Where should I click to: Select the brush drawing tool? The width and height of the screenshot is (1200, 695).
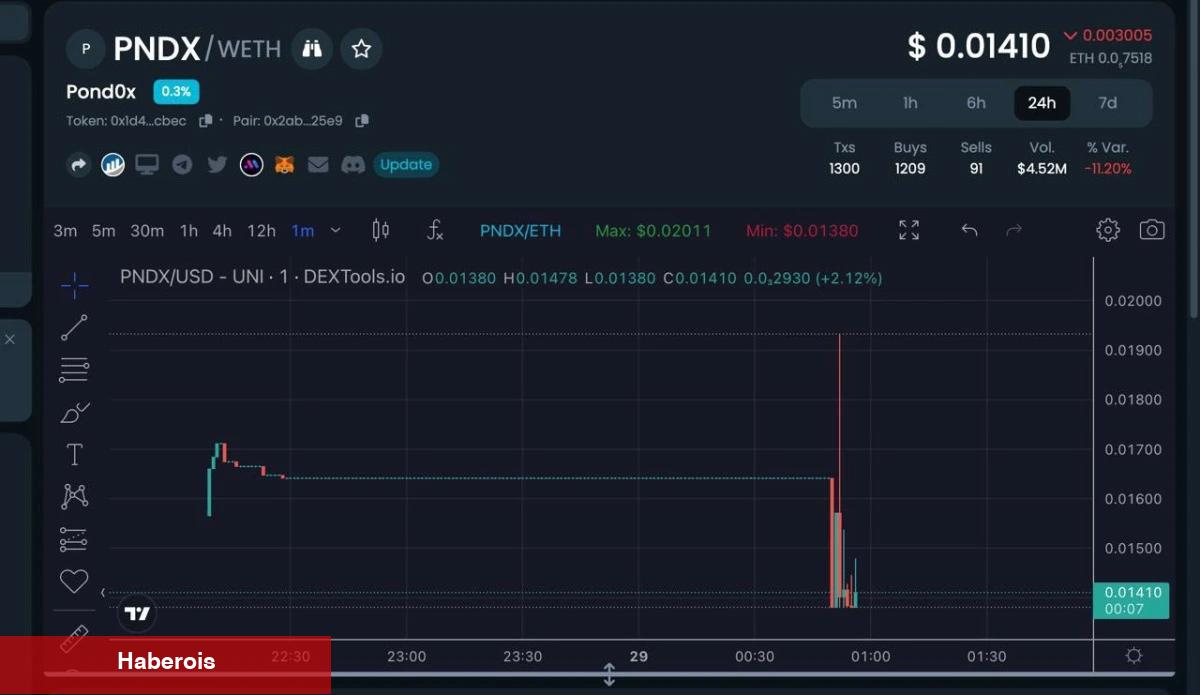(74, 412)
